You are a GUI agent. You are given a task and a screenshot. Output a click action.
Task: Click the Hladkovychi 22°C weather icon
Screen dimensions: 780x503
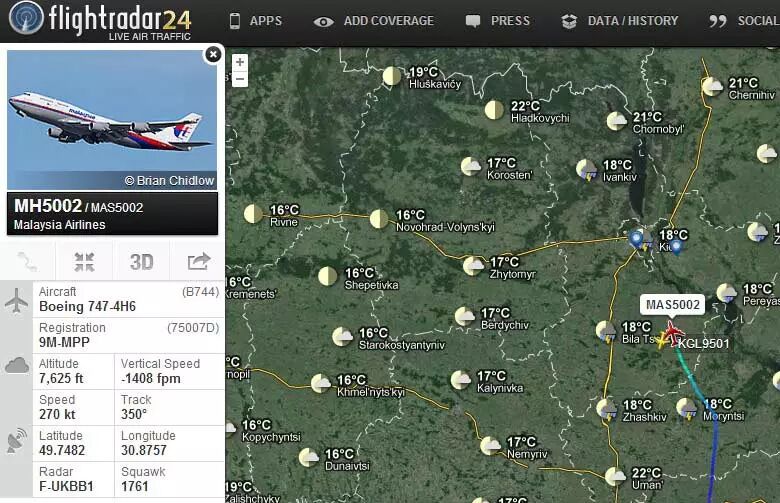494,110
